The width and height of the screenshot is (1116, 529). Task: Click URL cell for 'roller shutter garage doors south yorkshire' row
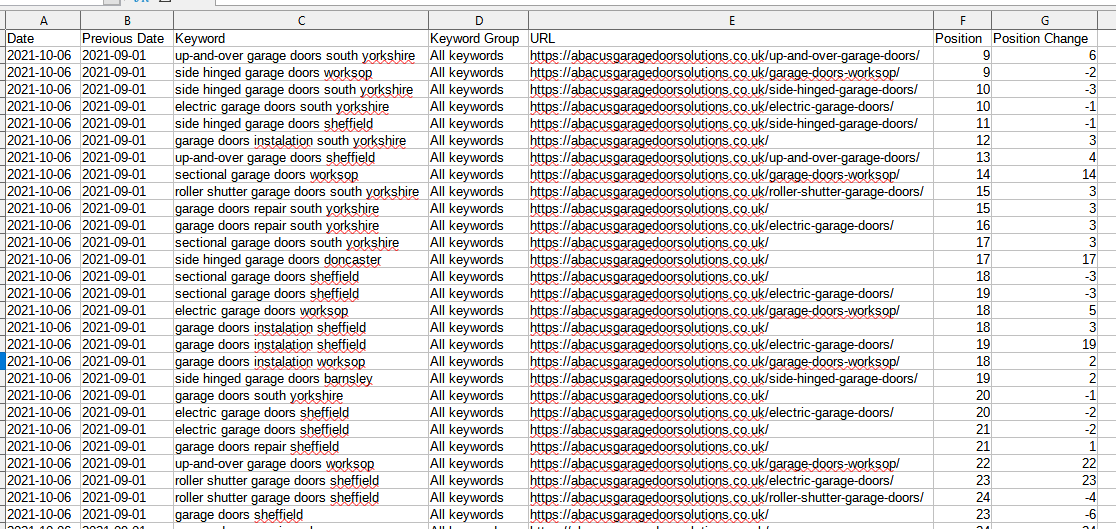tap(731, 192)
